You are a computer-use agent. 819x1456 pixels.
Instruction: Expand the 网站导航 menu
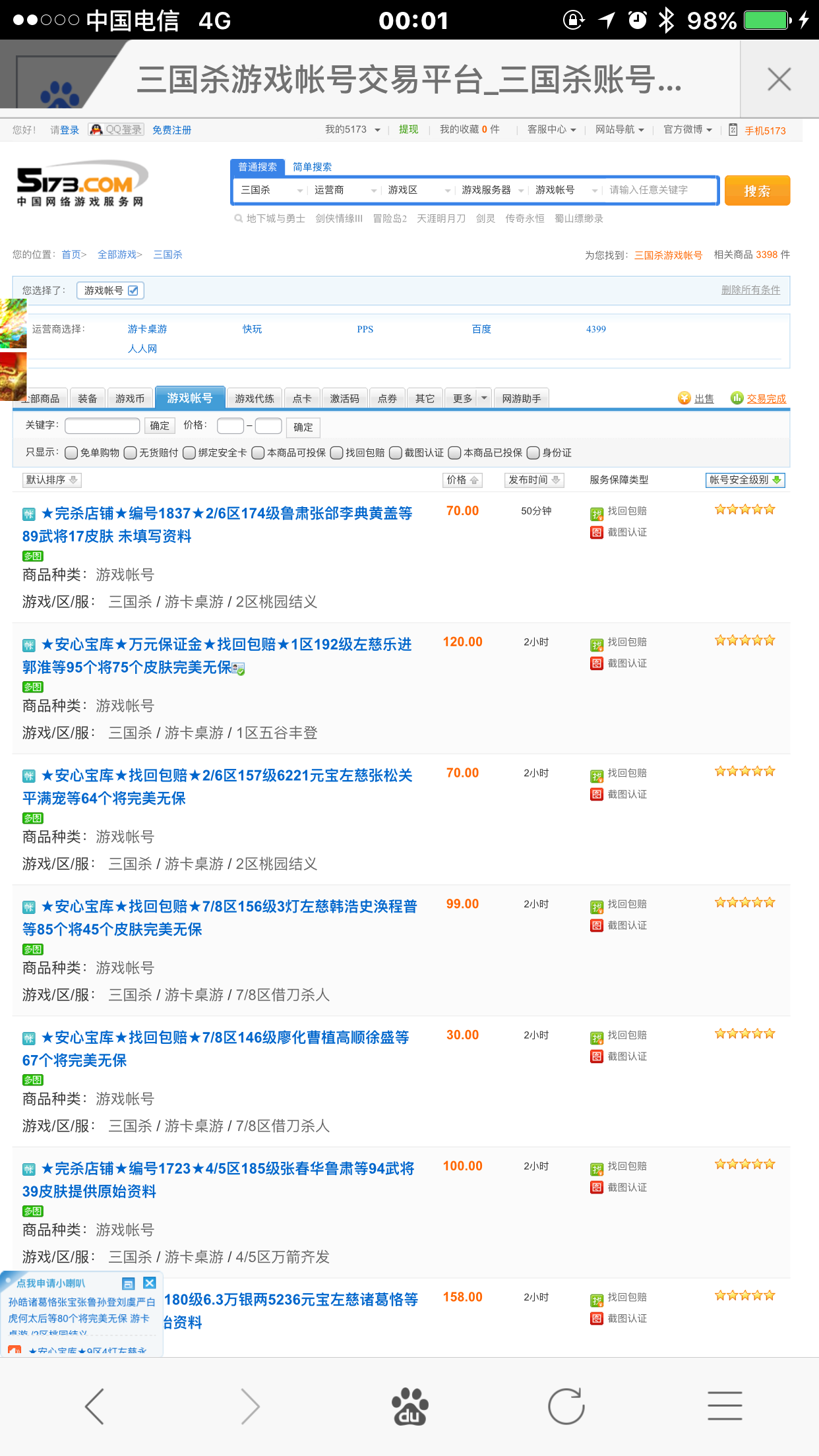point(620,129)
